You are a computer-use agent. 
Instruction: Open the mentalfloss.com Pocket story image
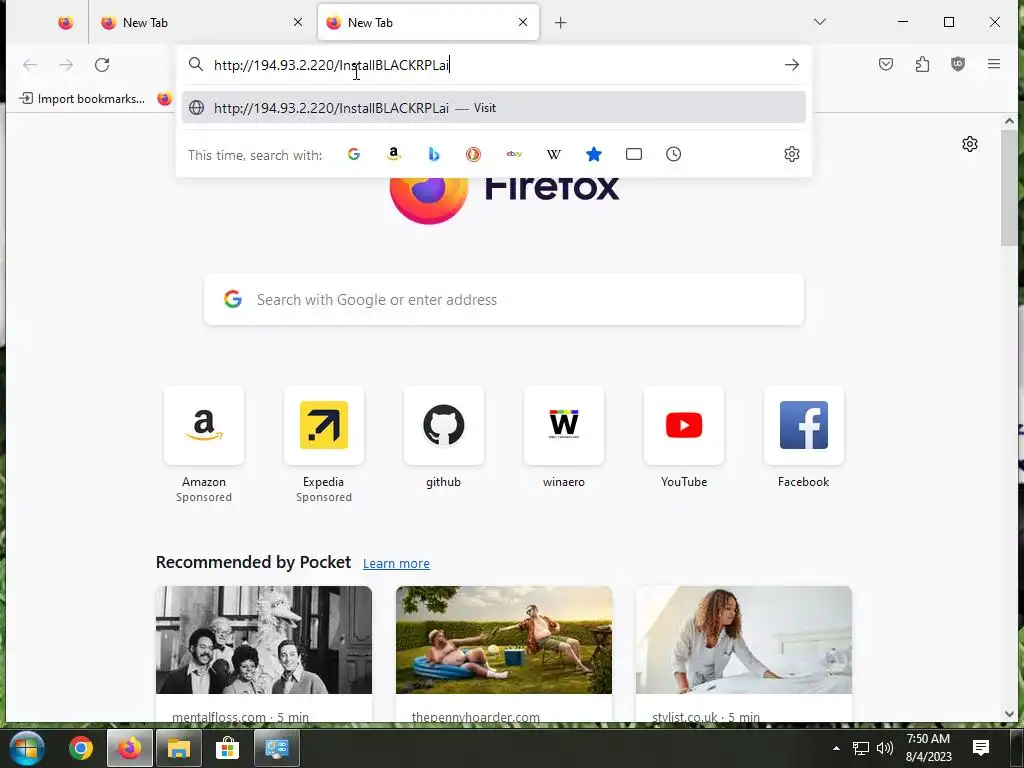264,640
